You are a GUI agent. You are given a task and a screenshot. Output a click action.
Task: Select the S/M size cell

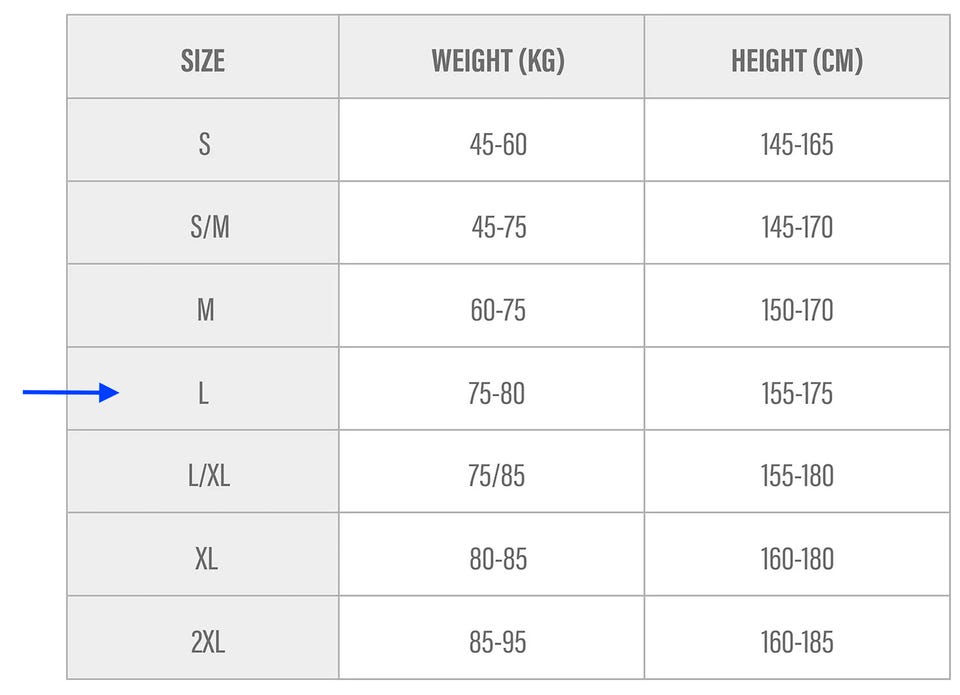209,227
